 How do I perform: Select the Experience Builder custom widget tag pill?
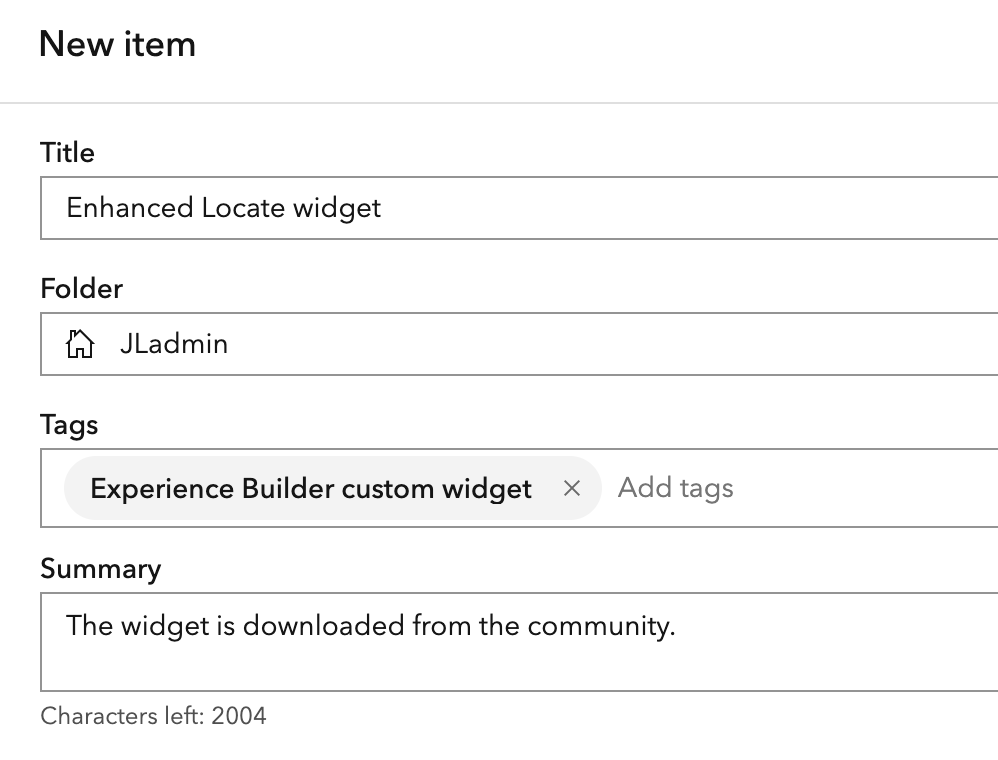tap(310, 489)
